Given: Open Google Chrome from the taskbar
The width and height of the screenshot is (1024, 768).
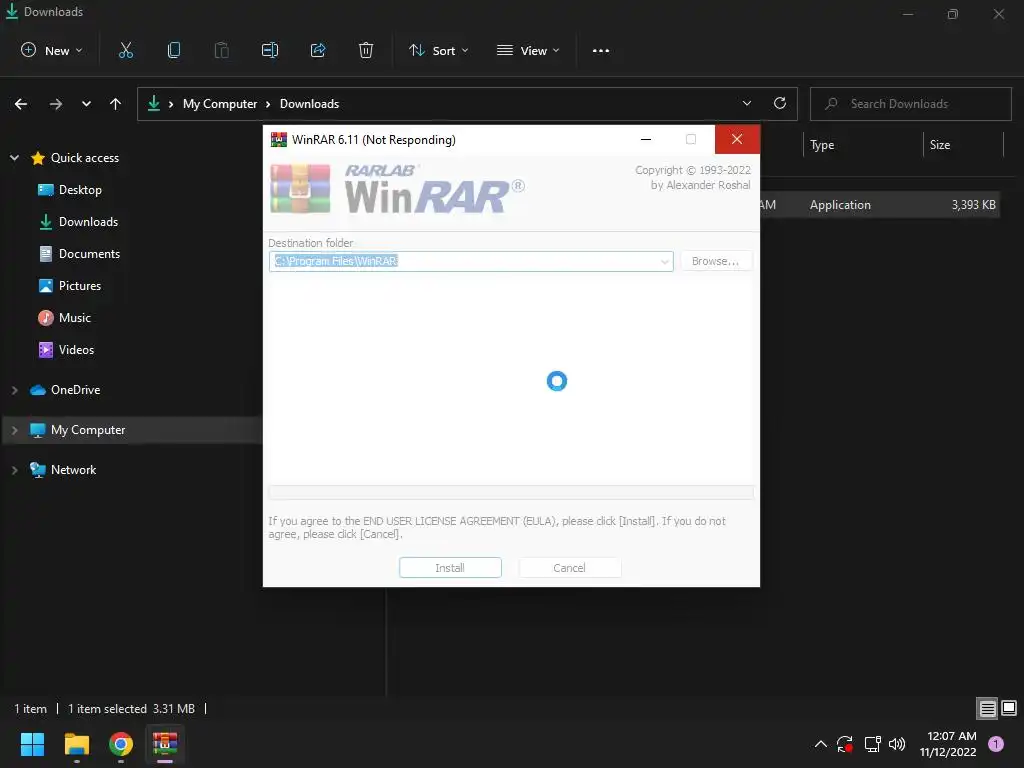Looking at the screenshot, I should [x=121, y=744].
